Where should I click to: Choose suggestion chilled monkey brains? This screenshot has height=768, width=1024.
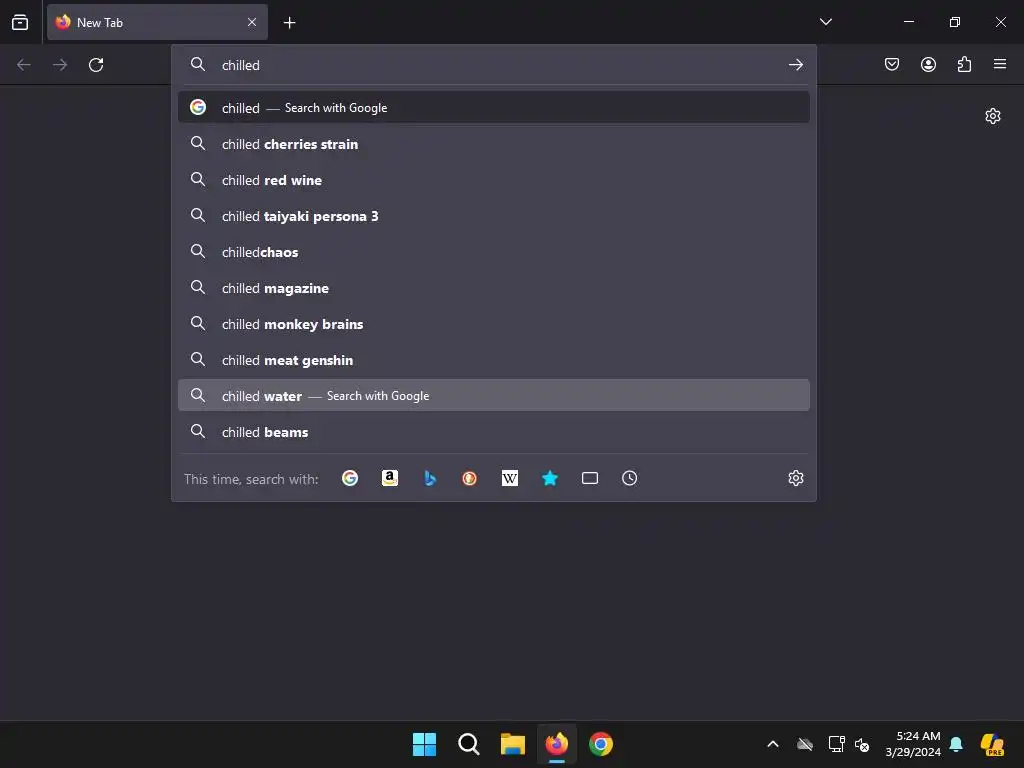(494, 323)
